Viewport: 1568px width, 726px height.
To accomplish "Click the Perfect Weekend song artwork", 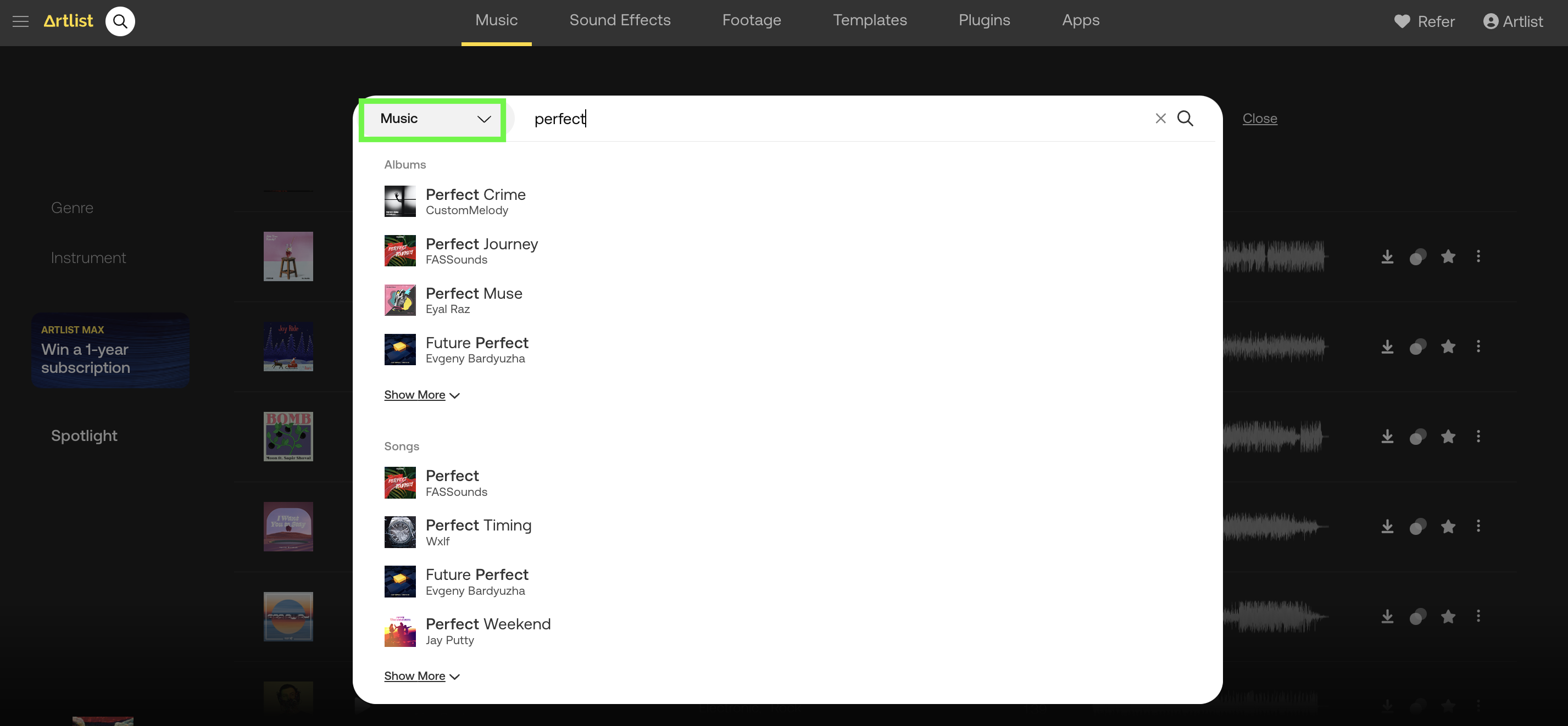I will tap(400, 631).
